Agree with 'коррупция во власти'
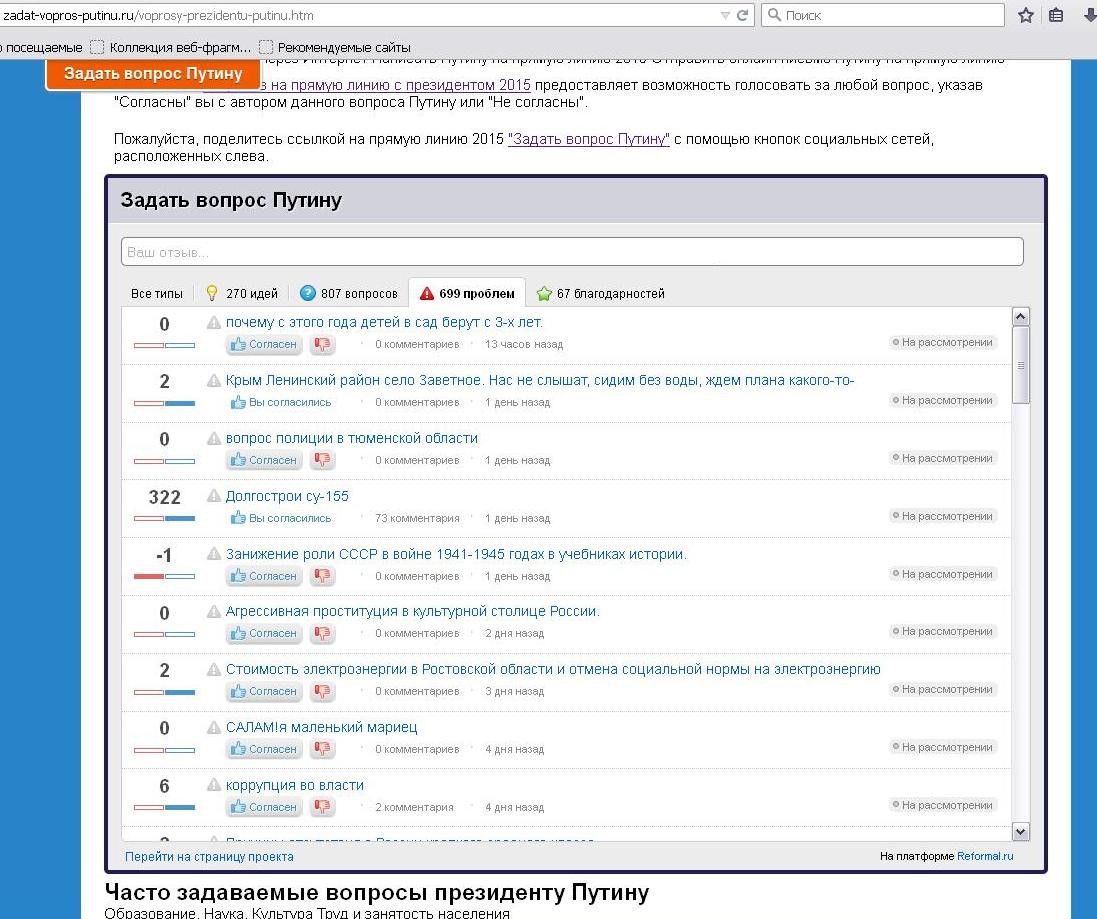The image size is (1097, 919). (264, 808)
